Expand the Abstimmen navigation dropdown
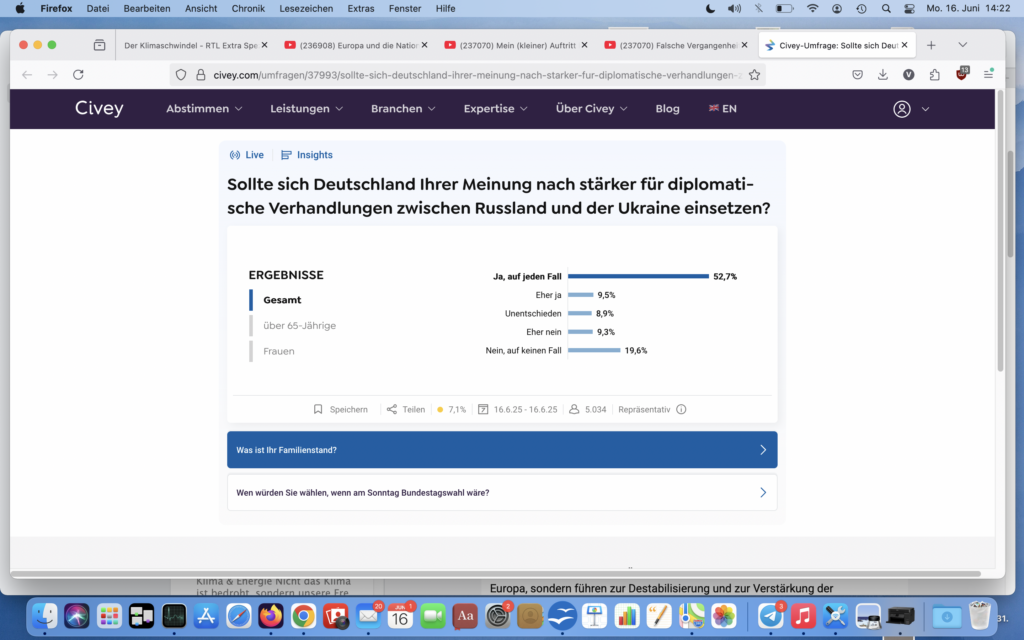 204,109
